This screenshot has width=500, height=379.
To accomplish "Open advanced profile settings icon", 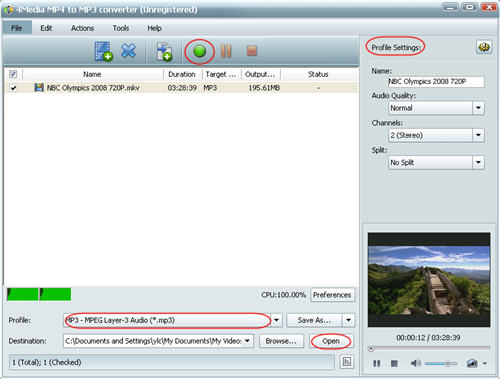I will (x=484, y=47).
